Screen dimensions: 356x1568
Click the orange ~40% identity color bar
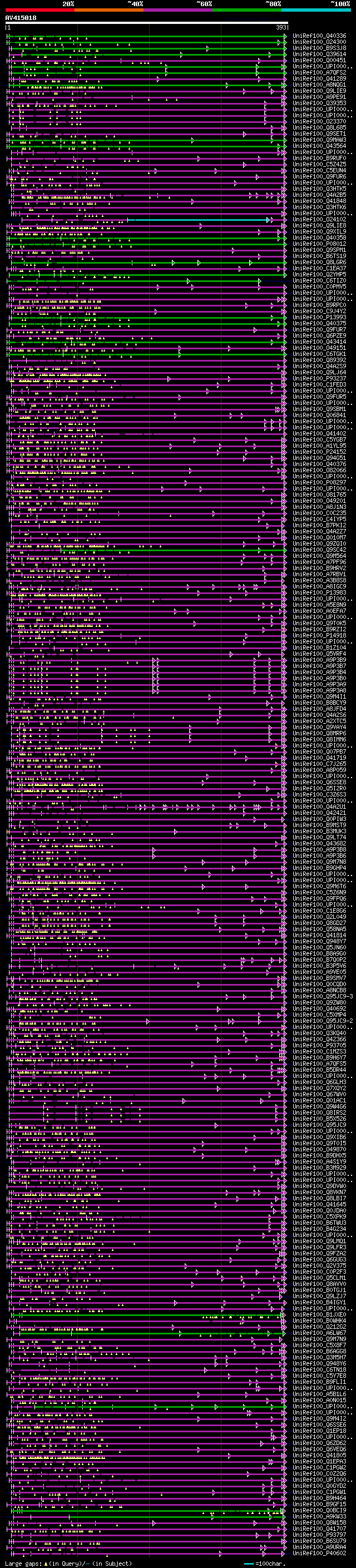(109, 10)
